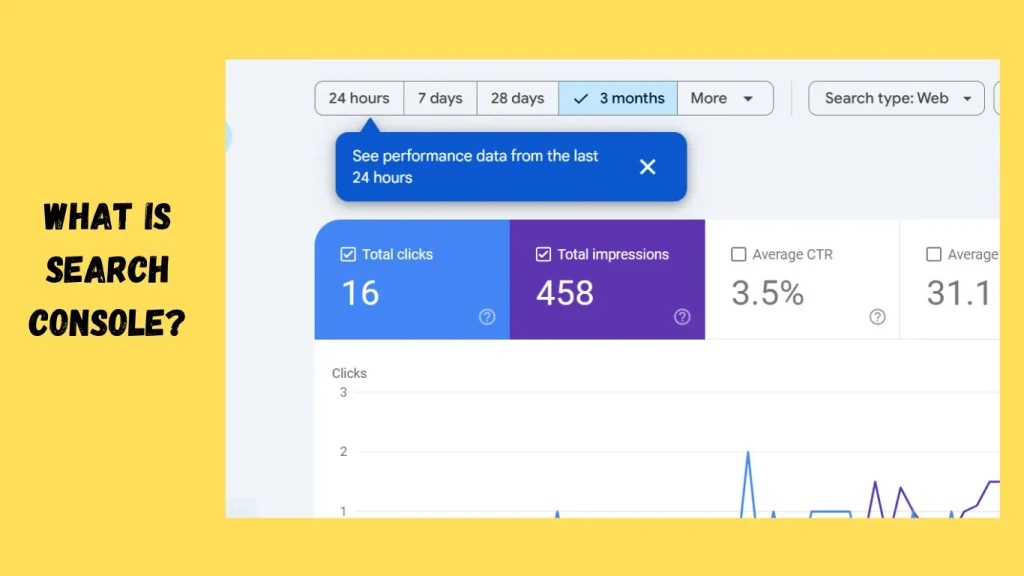Expand the Search type: Web dropdown
The height and width of the screenshot is (576, 1024).
tap(897, 98)
